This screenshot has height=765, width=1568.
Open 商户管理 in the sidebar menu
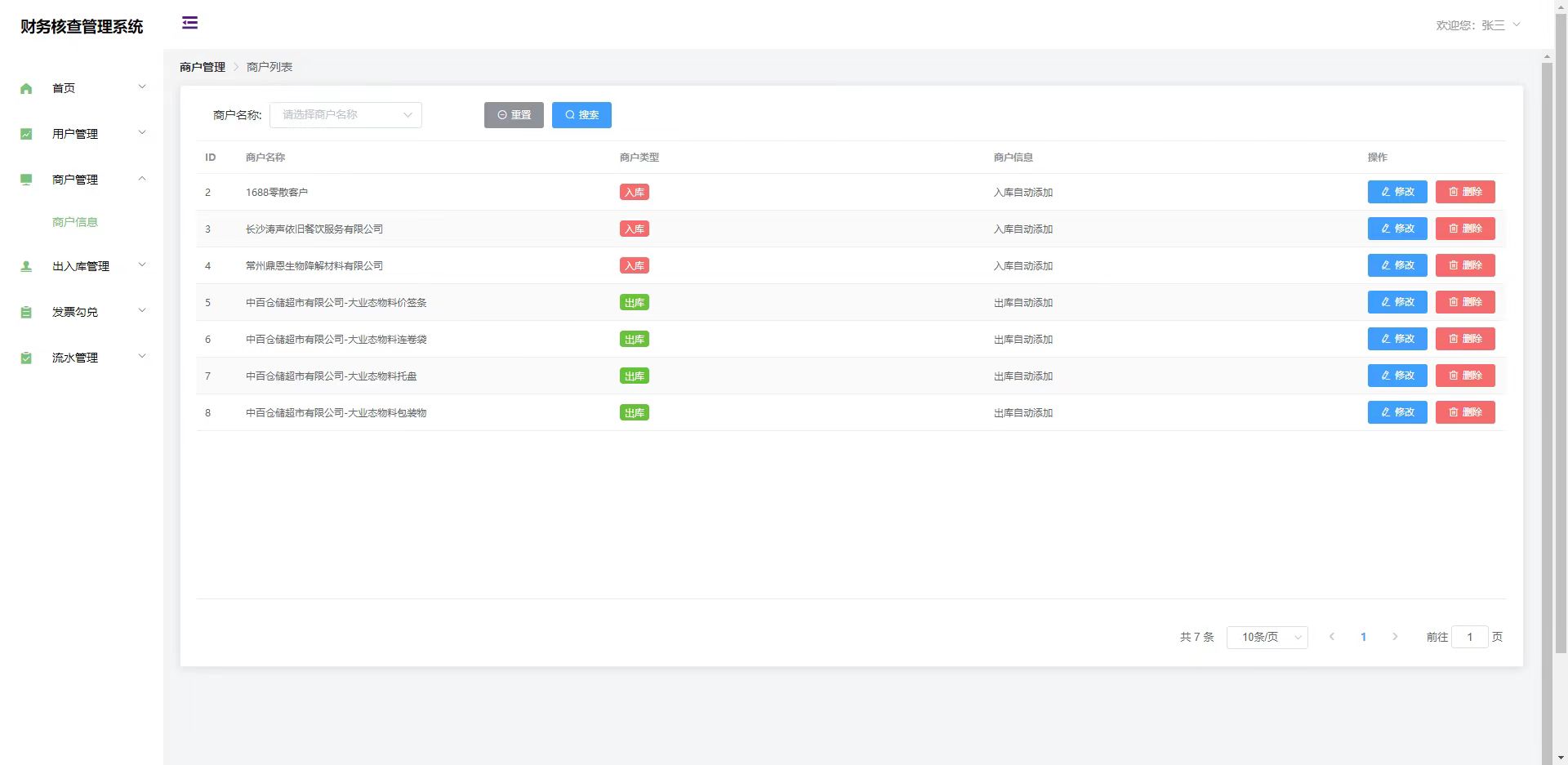[82, 180]
